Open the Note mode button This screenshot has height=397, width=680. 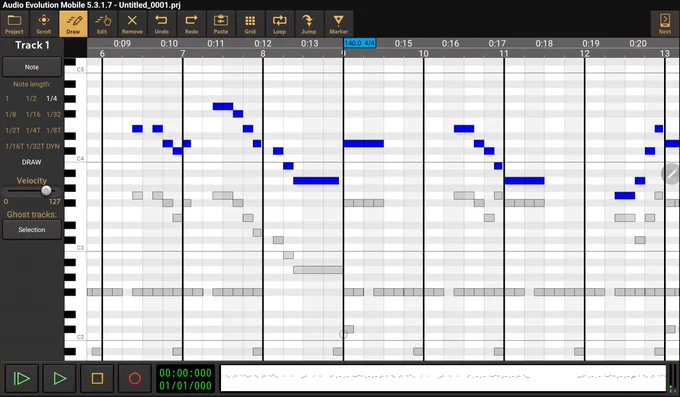[x=32, y=67]
